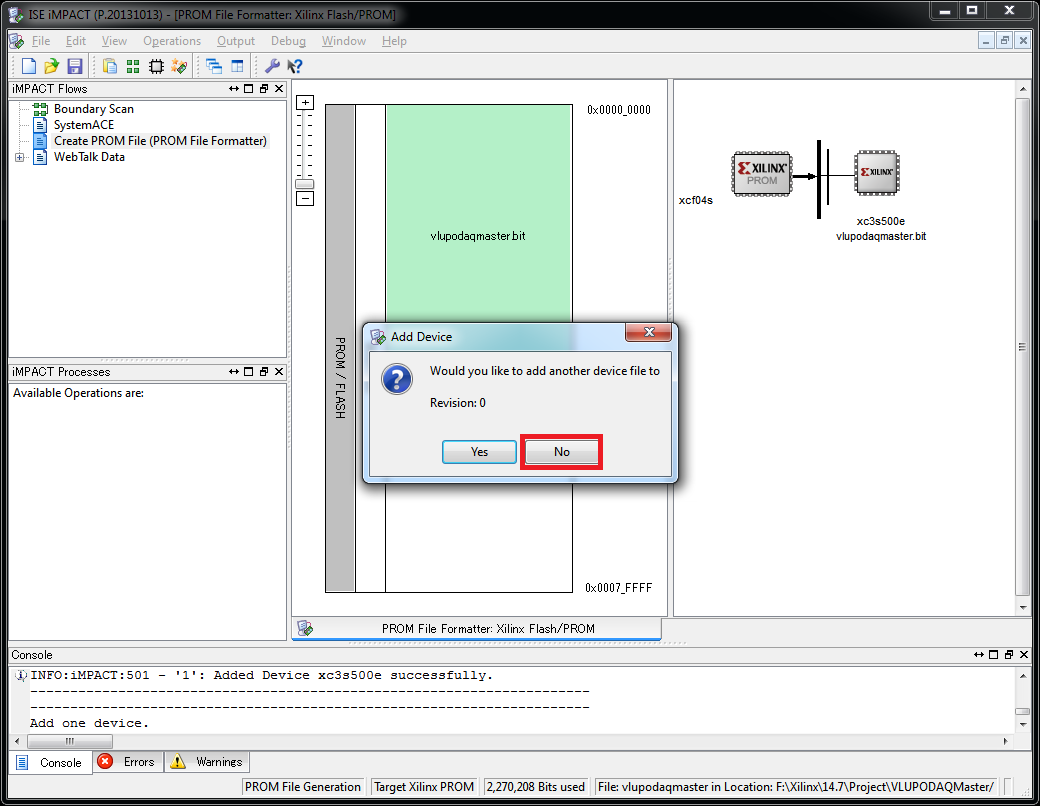Click '2,270,208 Bits used' in status bar
Screen dimensions: 1040x806
tap(536, 787)
